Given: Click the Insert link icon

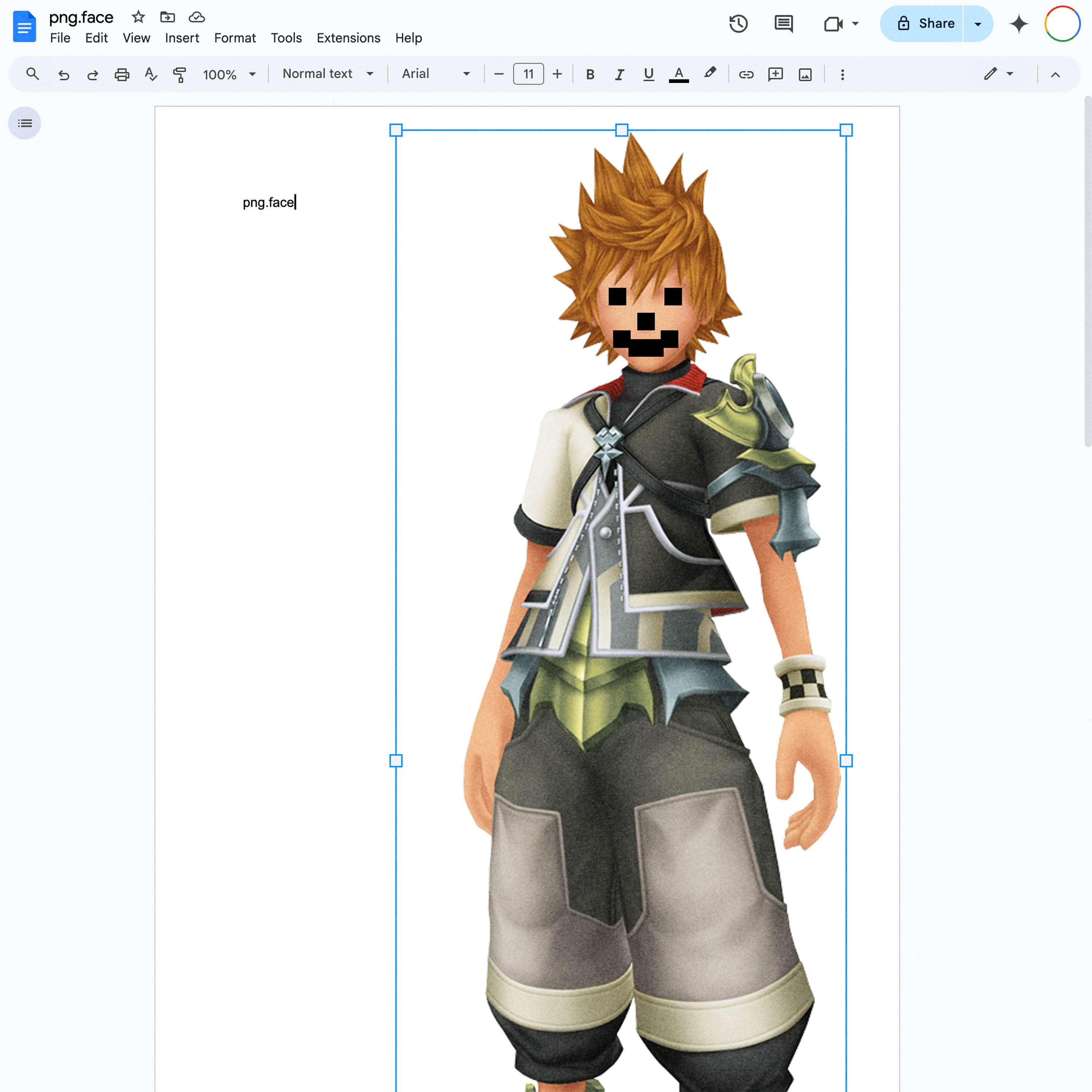Looking at the screenshot, I should coord(746,74).
